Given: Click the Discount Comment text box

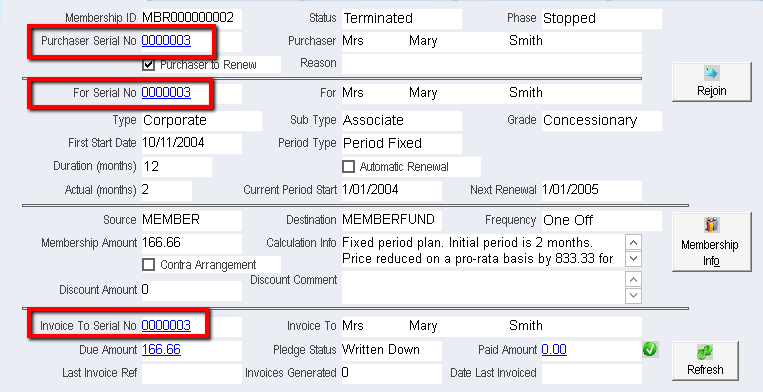Looking at the screenshot, I should (x=483, y=287).
